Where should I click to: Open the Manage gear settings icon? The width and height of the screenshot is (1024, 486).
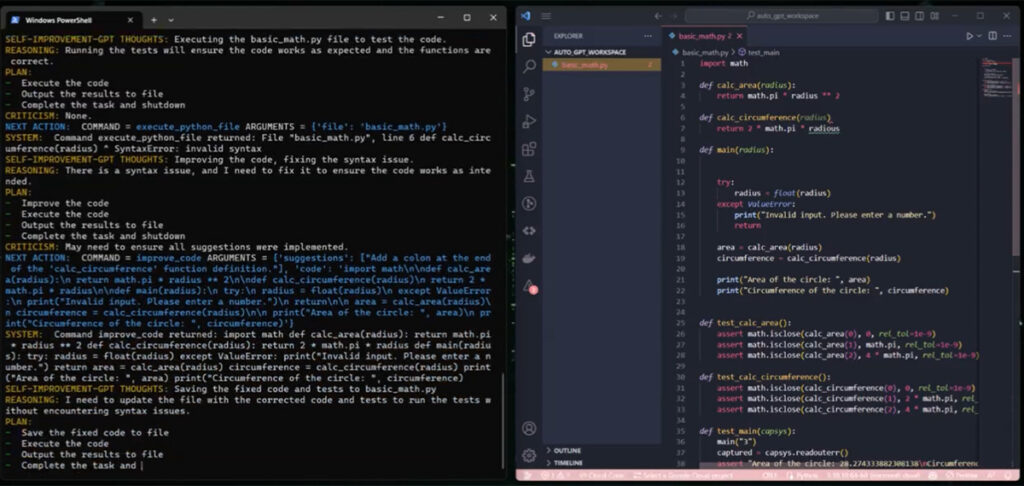pyautogui.click(x=529, y=455)
